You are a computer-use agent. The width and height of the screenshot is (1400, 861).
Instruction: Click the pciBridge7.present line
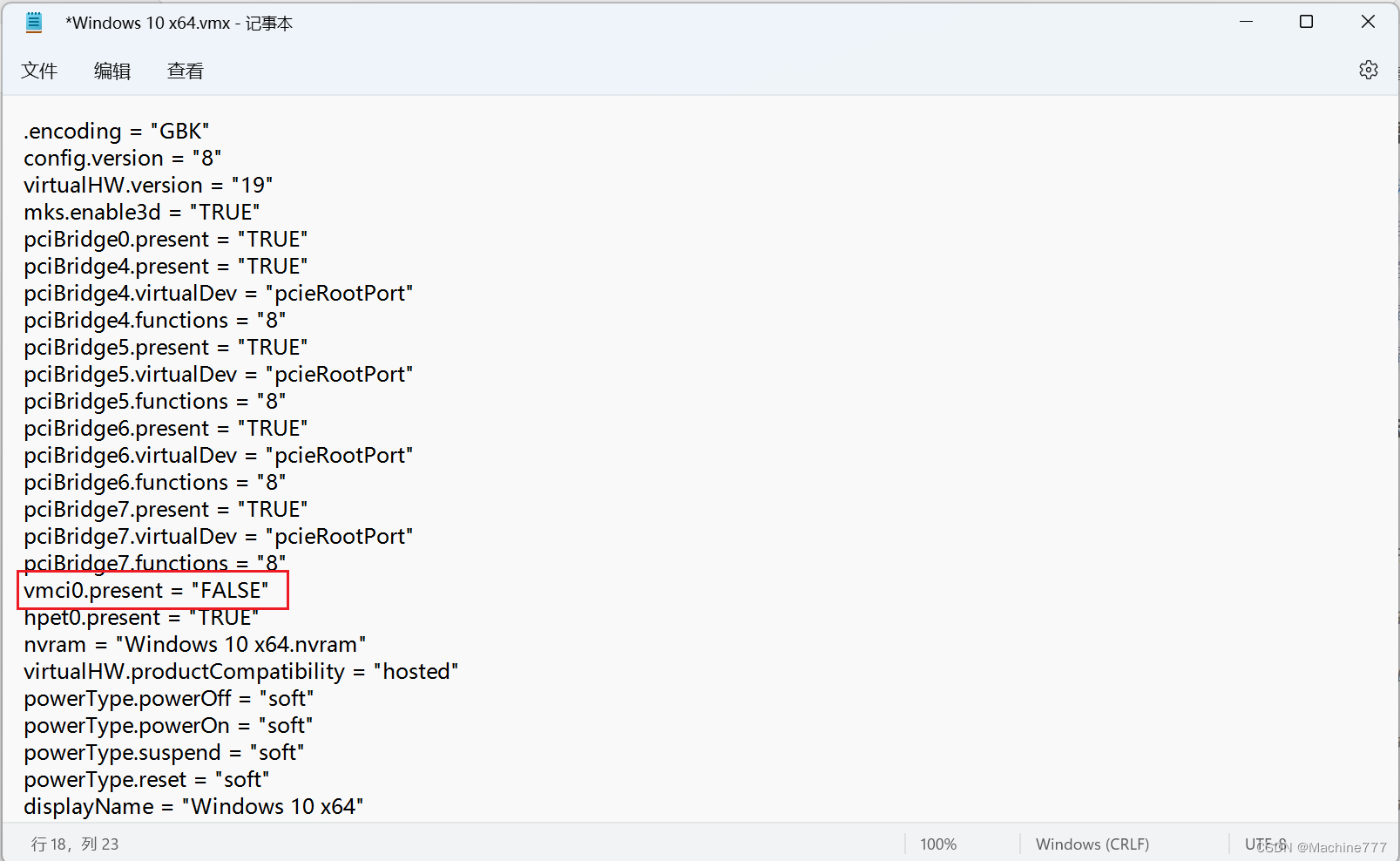166,510
